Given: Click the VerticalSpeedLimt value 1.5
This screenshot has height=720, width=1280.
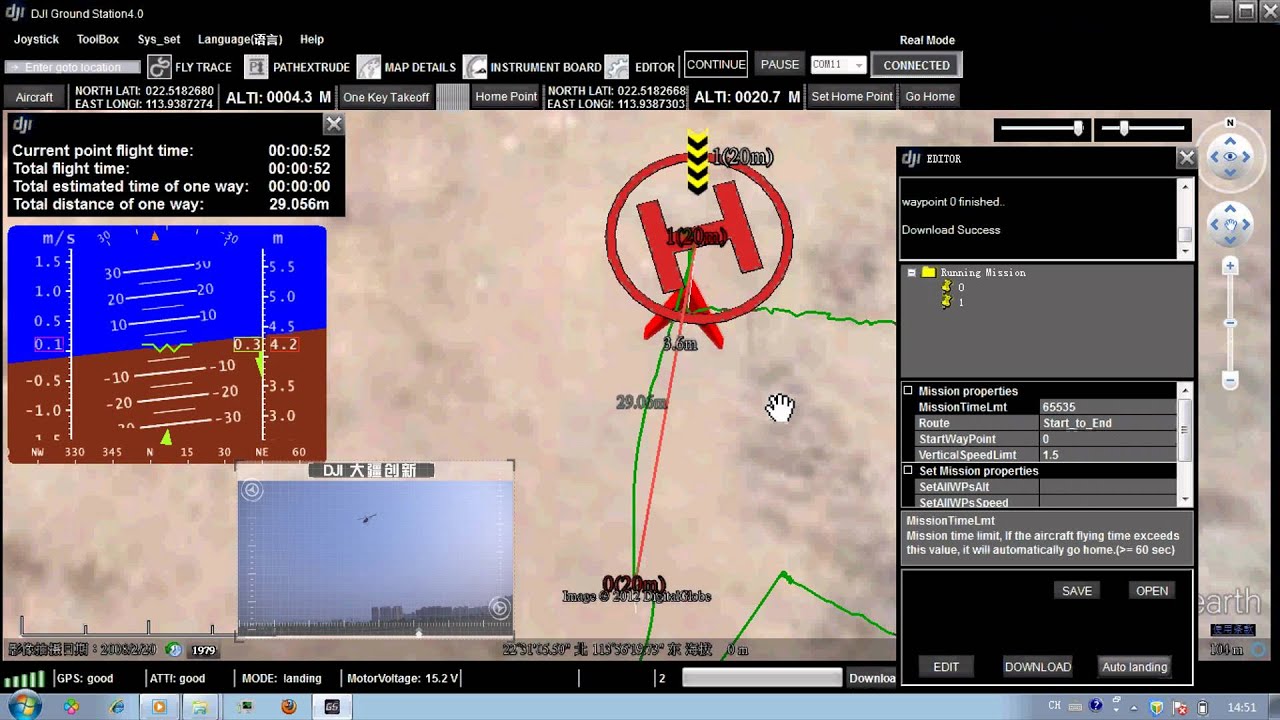Looking at the screenshot, I should (1108, 455).
